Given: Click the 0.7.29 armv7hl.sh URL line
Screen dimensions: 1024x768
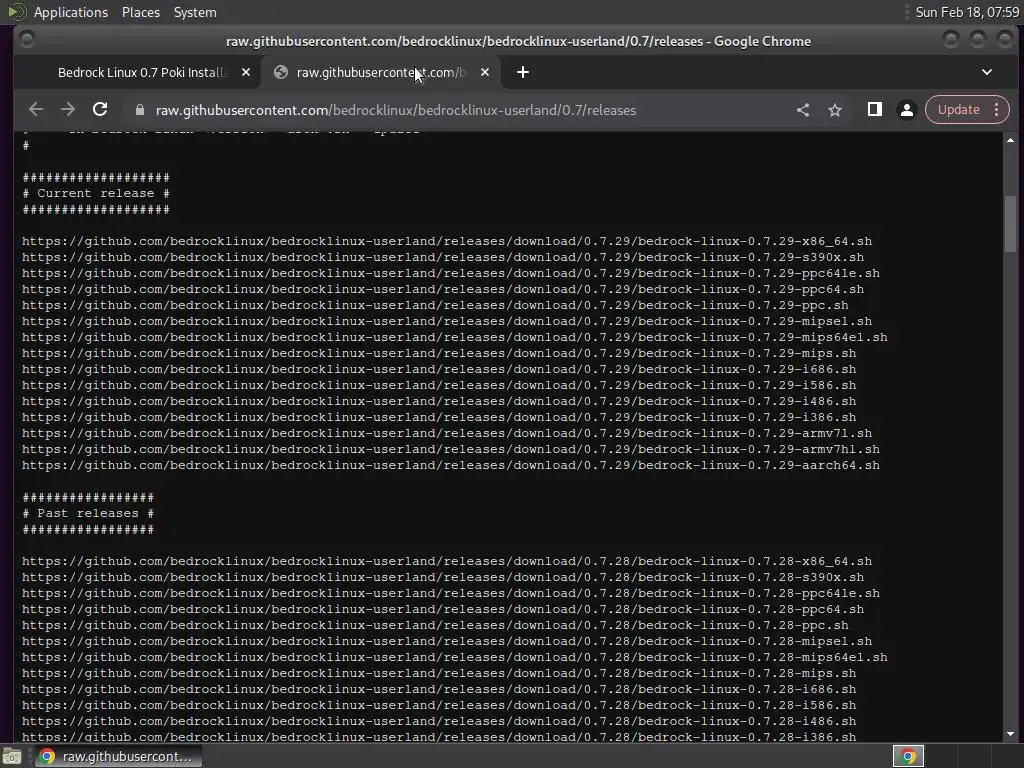Looking at the screenshot, I should point(451,449).
